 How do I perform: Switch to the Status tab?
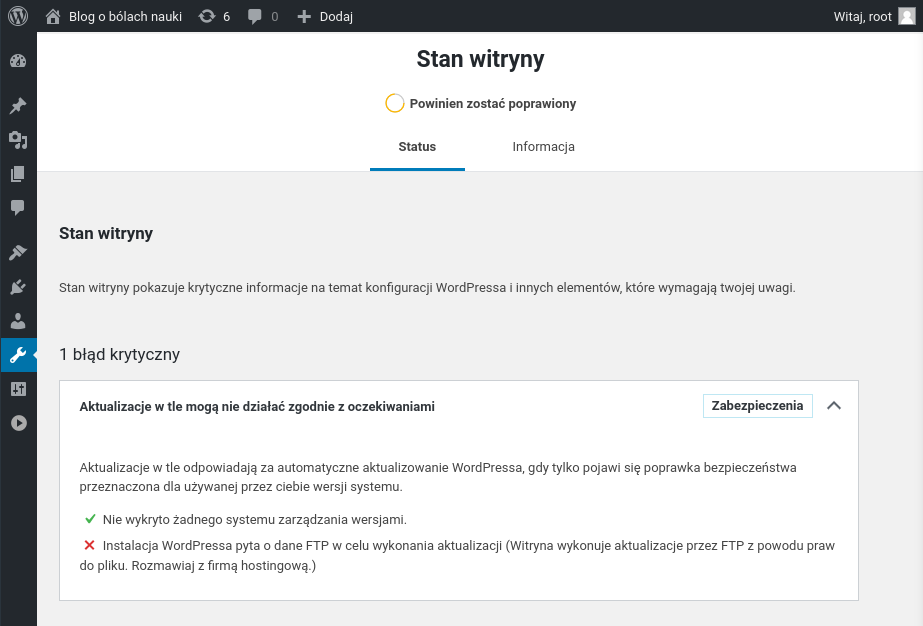click(x=417, y=147)
